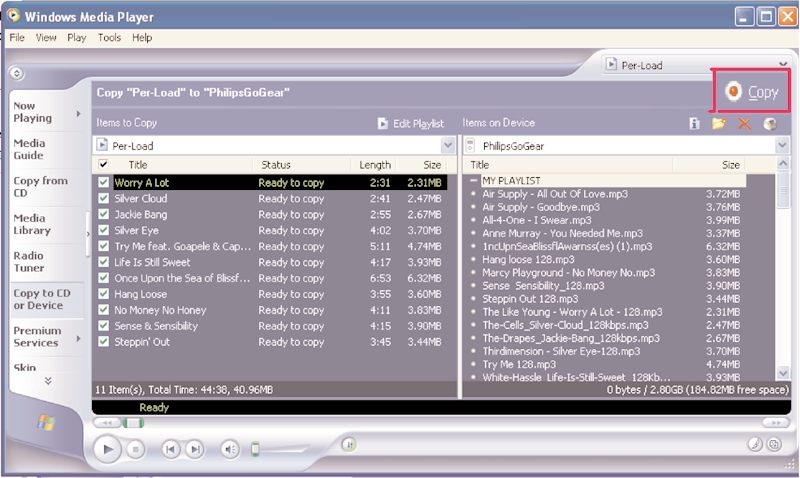Click the Play button
Viewport: 800px width, 478px height.
coord(108,449)
